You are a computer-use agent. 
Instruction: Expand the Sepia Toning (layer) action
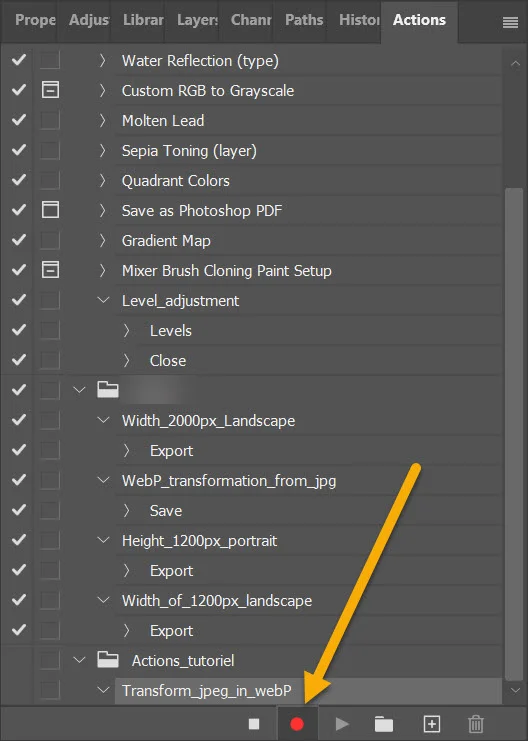(102, 150)
